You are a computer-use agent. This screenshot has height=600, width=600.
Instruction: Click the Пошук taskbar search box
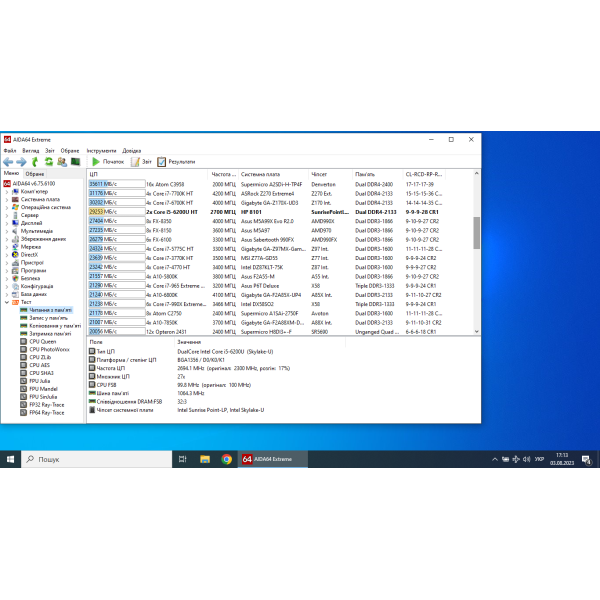96,459
